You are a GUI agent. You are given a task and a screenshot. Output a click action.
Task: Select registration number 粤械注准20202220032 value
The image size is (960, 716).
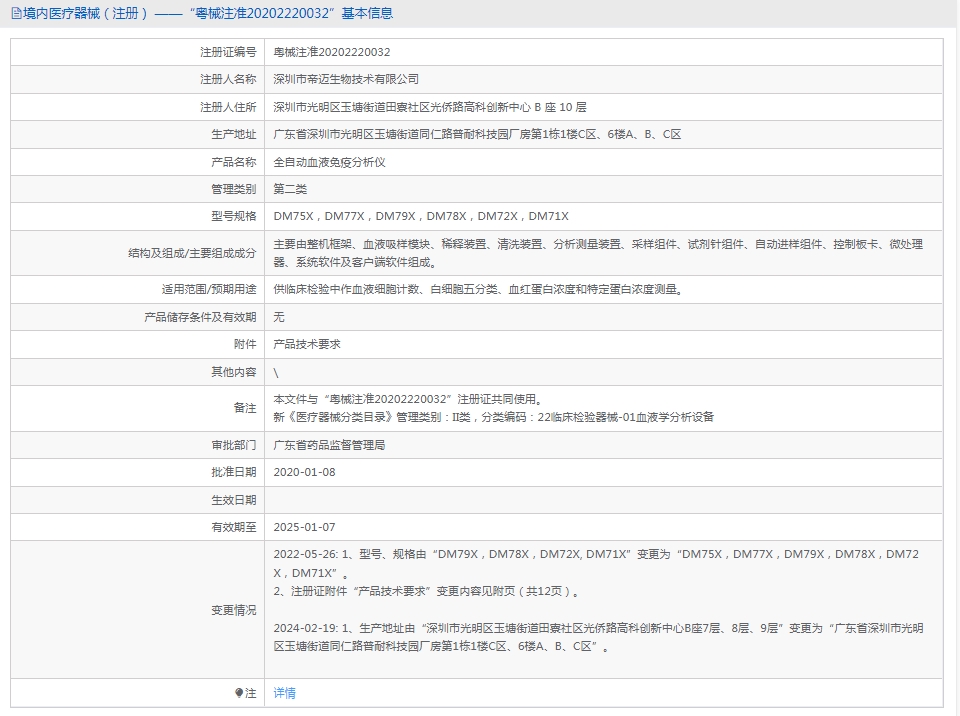point(331,52)
